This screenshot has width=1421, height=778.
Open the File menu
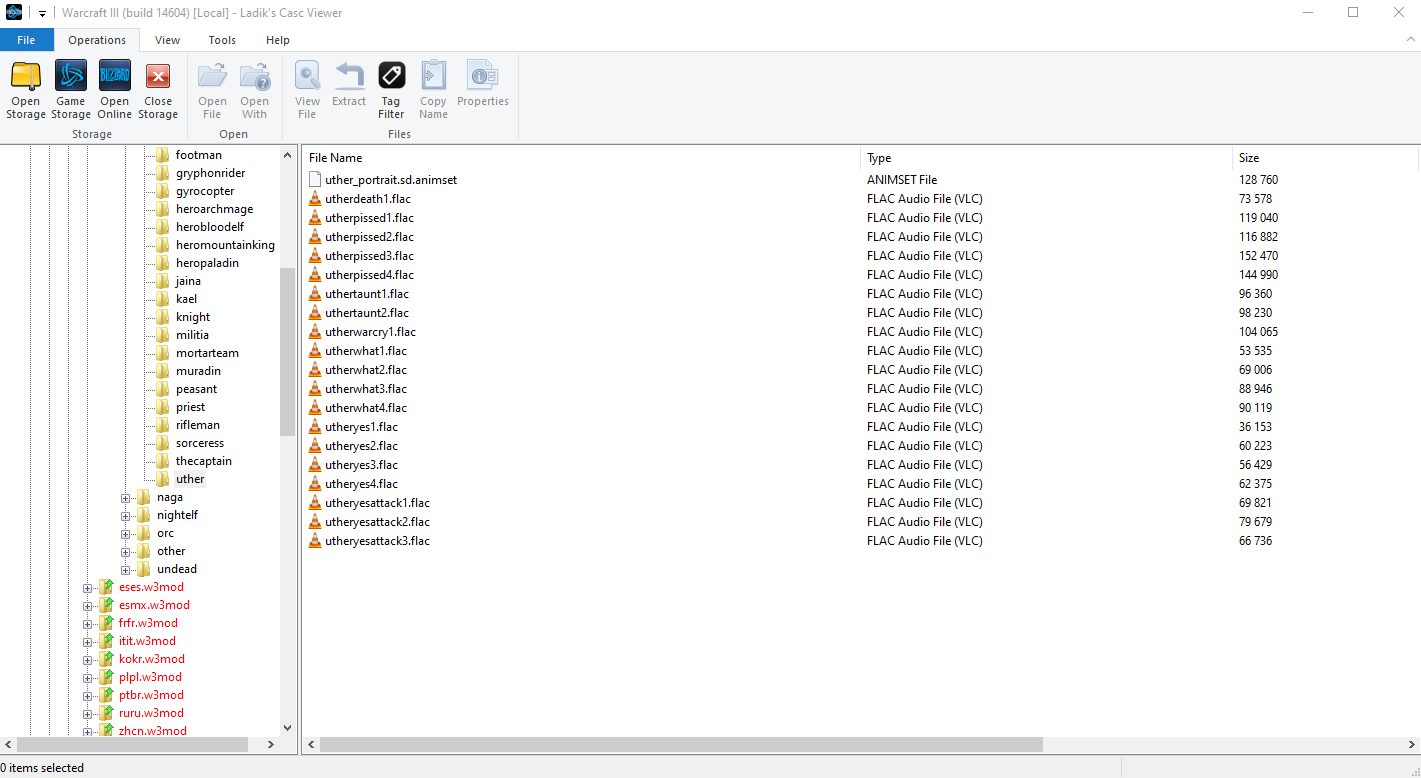[x=26, y=40]
